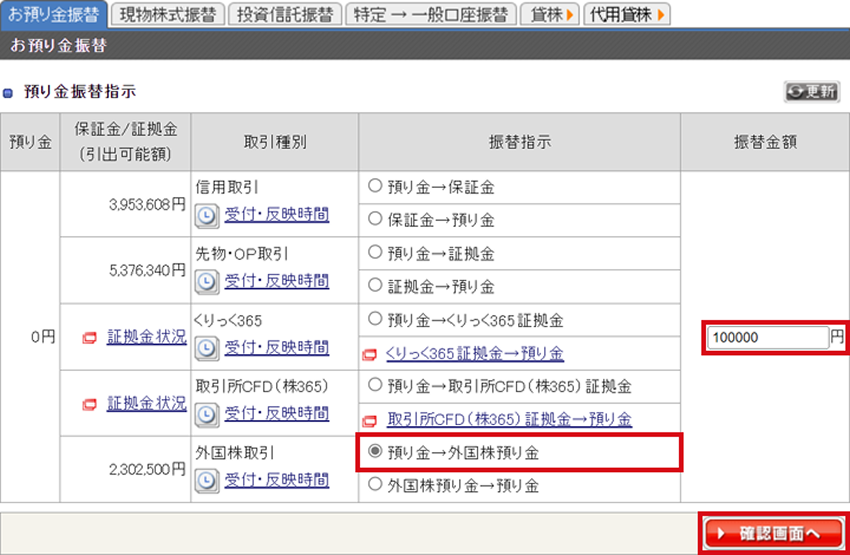Image resolution: width=850 pixels, height=555 pixels.
Task: Click the clock icon under 信用取引
Action: (206, 215)
